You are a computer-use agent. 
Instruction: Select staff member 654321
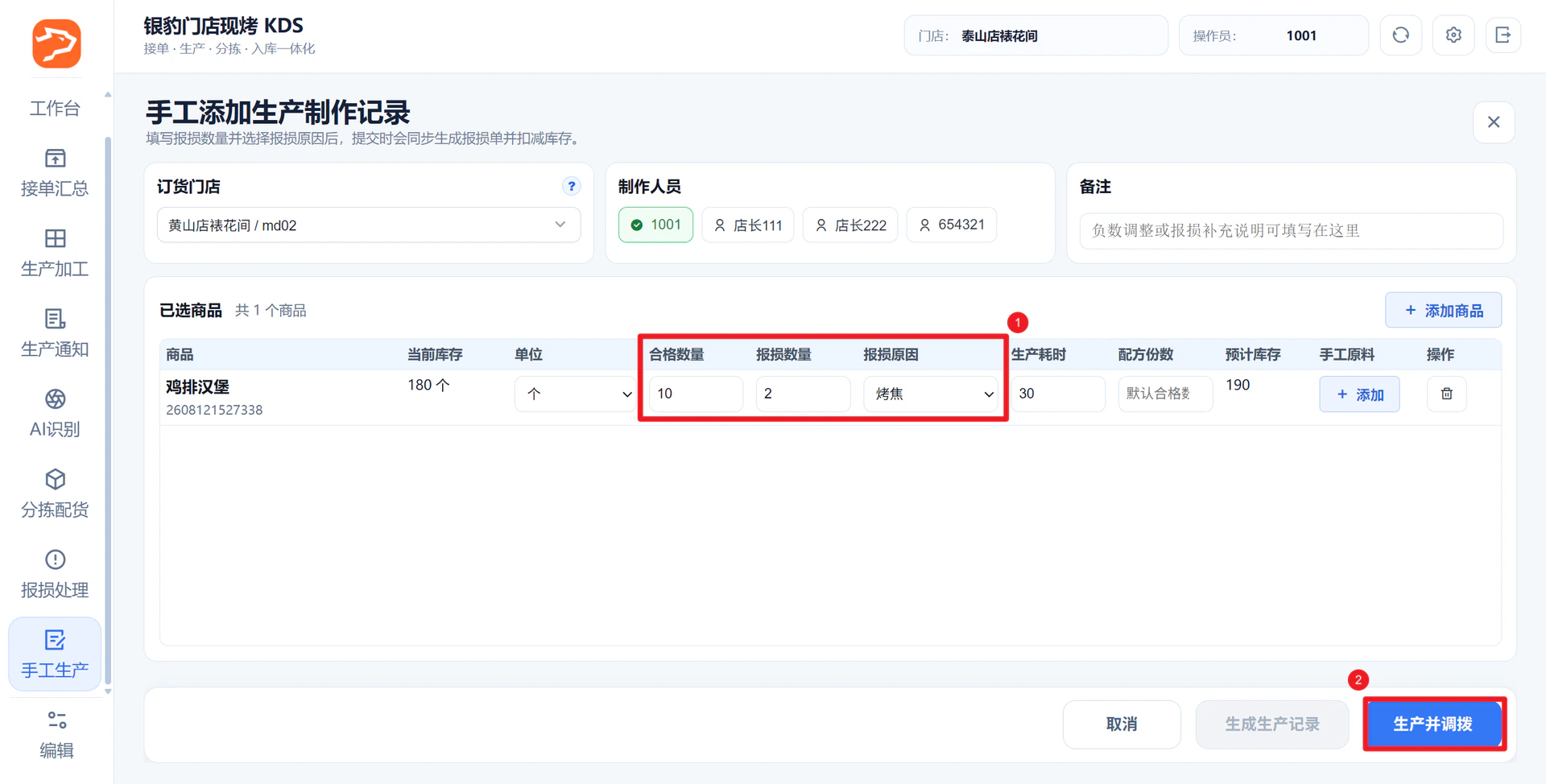[952, 225]
